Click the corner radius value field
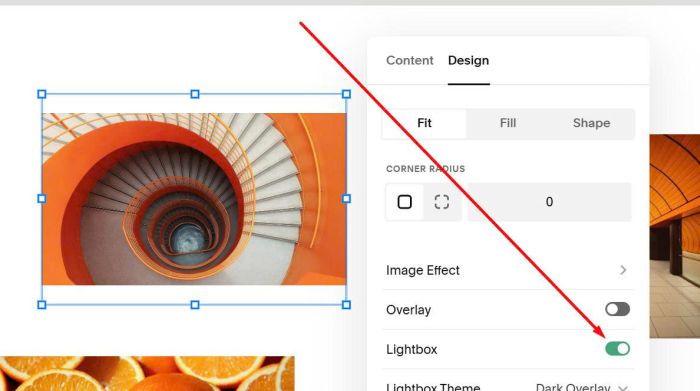Screen dimensions: 700x391 [x=549, y=202]
